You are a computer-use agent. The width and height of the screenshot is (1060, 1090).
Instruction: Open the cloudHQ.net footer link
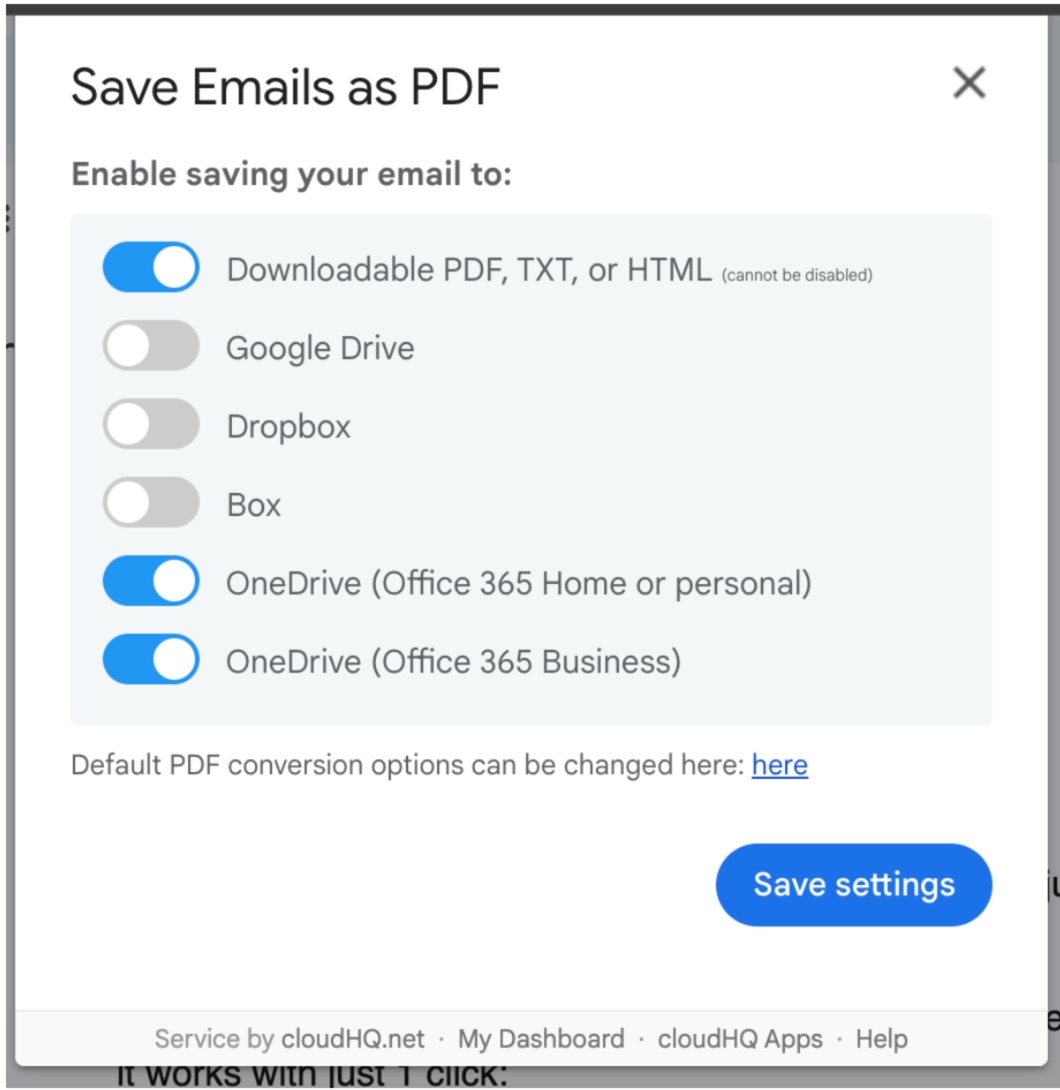click(x=352, y=1039)
